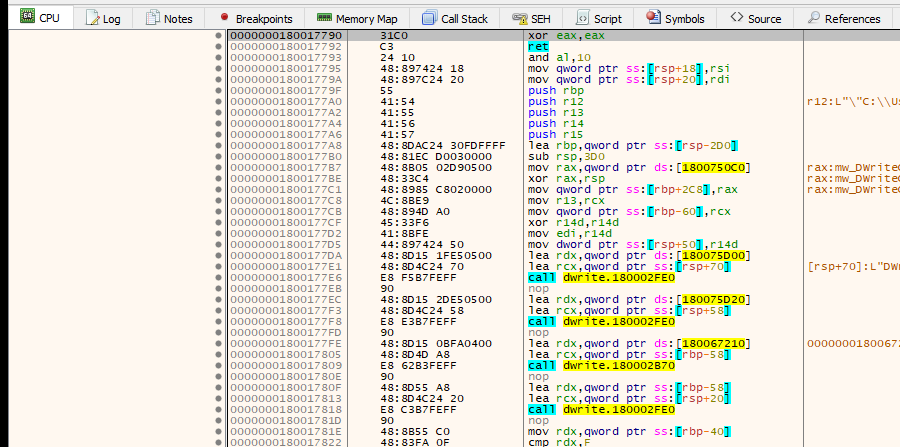Open the SEH tab
The height and width of the screenshot is (447, 900).
[x=532, y=18]
